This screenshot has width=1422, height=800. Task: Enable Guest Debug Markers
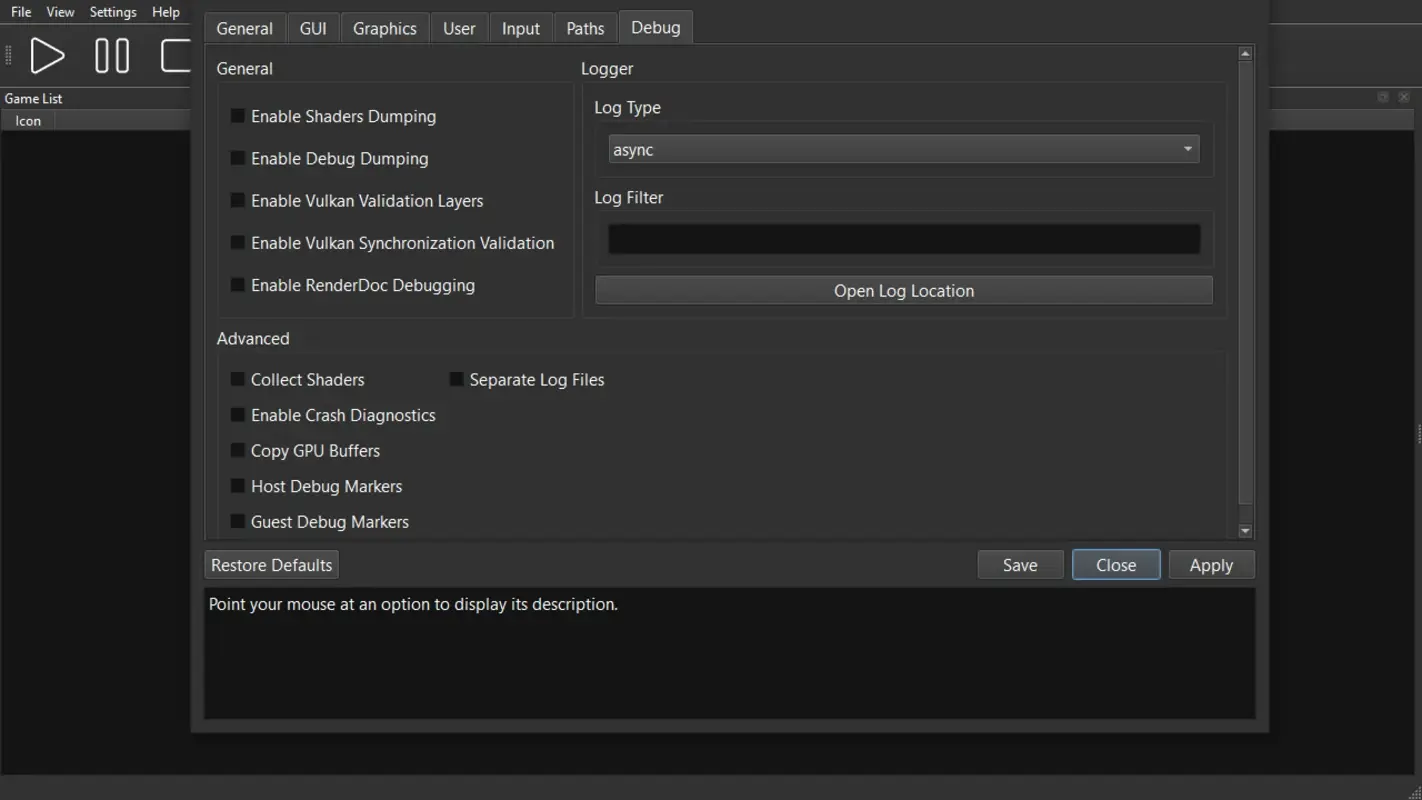[237, 521]
